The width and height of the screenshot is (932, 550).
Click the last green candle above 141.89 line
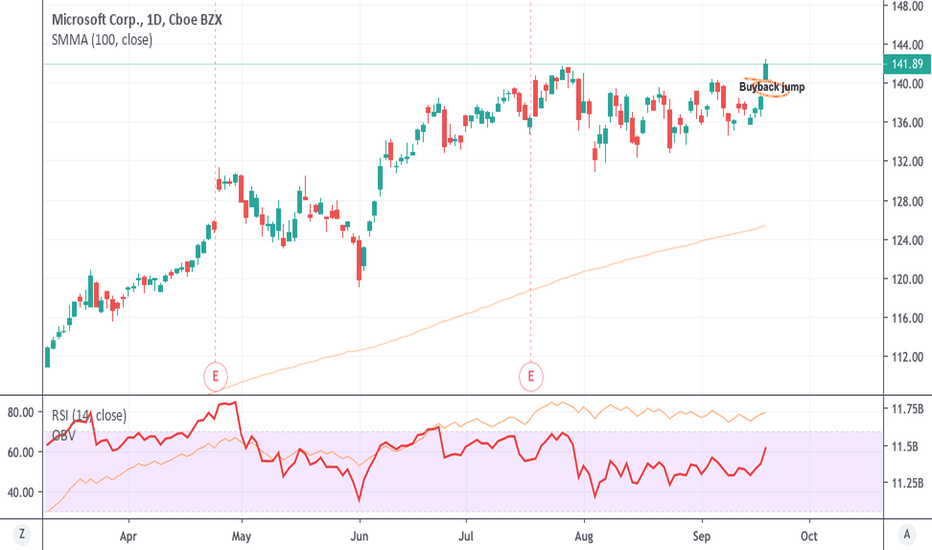pyautogui.click(x=766, y=70)
